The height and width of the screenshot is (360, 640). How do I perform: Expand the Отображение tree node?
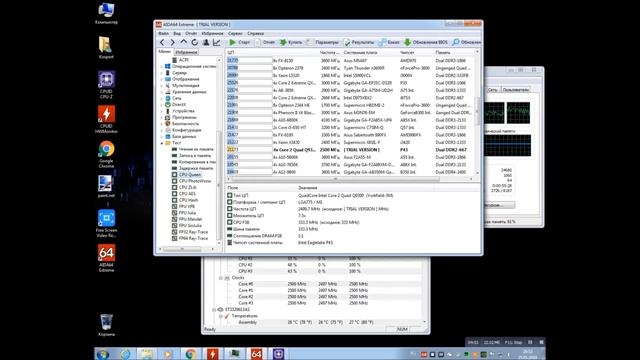[x=162, y=79]
